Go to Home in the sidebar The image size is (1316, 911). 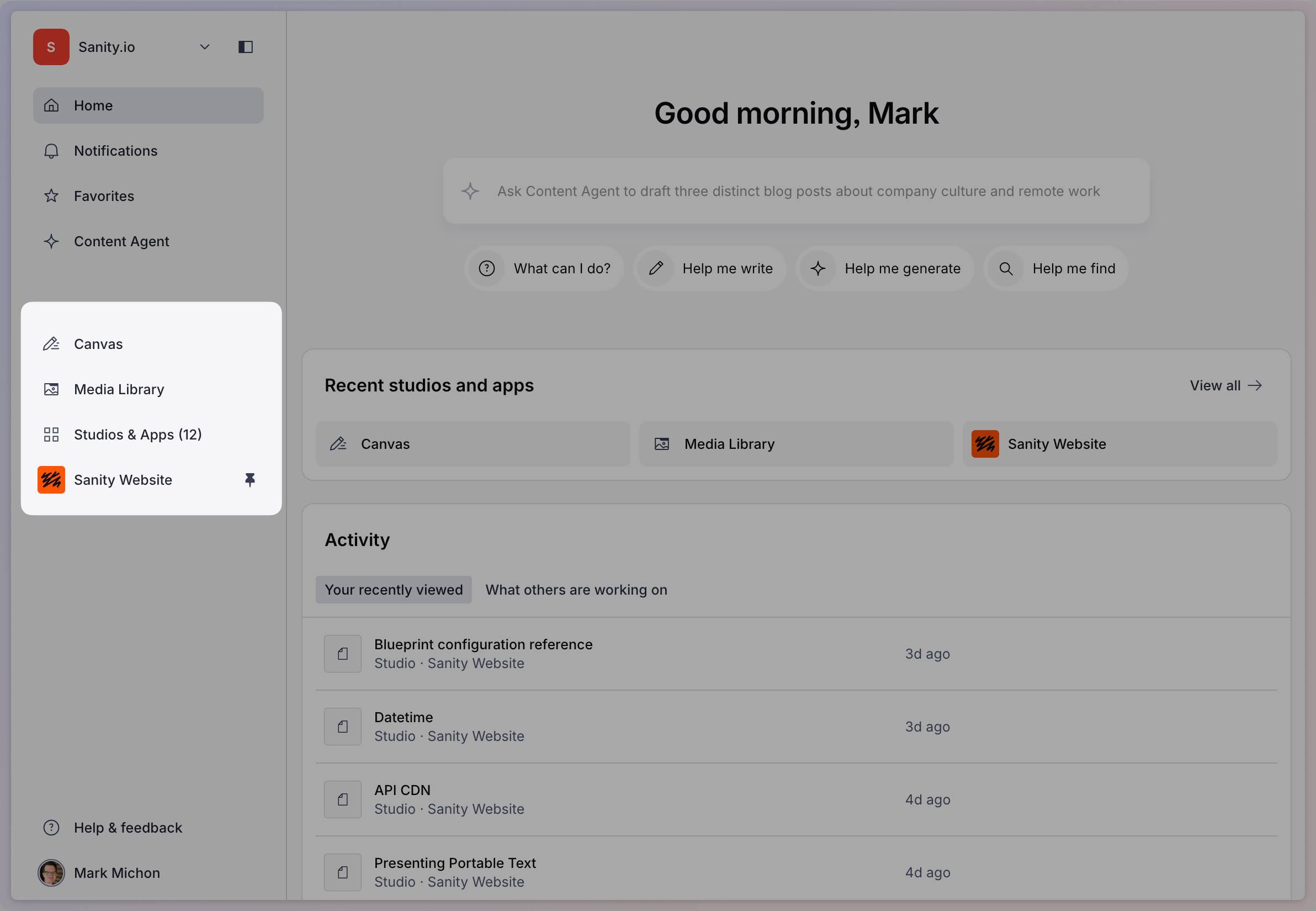148,105
